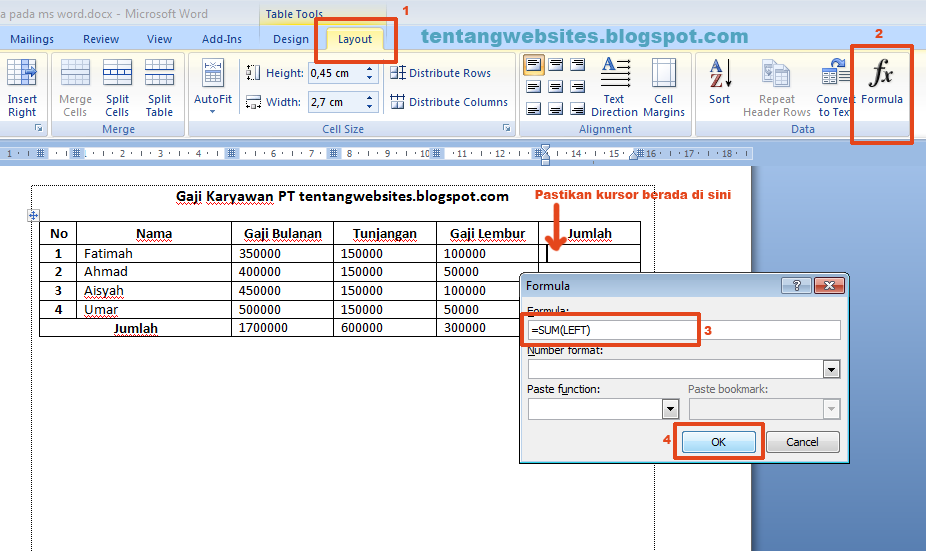Click the Text Direction icon
This screenshot has width=926, height=551.
[x=614, y=87]
